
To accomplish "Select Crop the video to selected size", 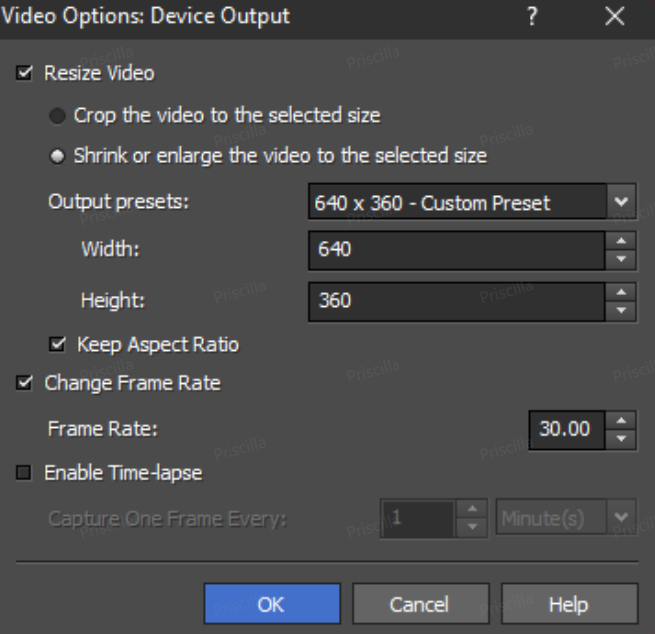I will [57, 116].
